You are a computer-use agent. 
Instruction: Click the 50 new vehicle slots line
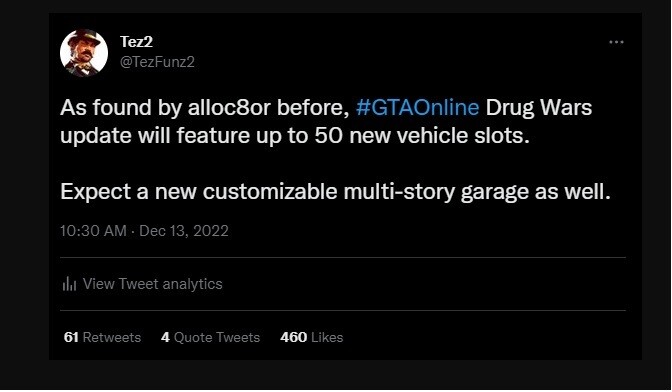click(x=295, y=136)
